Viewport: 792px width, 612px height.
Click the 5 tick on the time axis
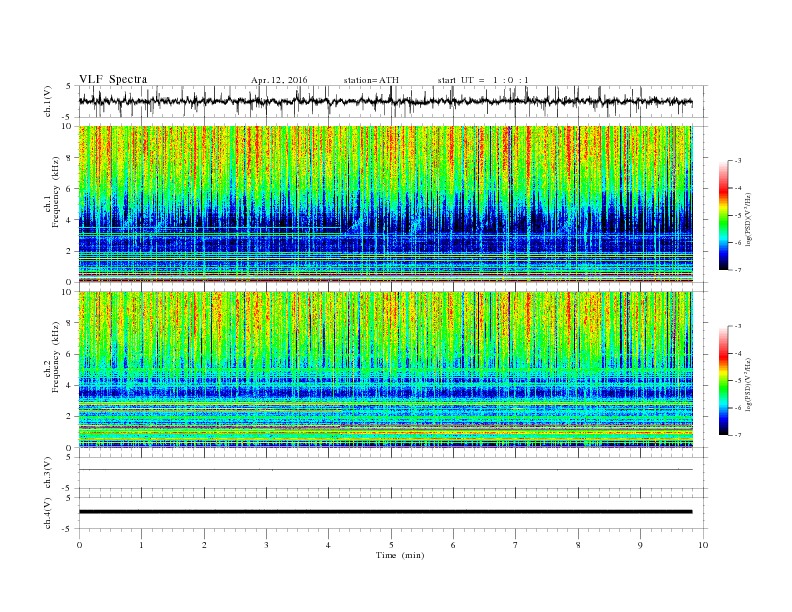click(x=391, y=545)
